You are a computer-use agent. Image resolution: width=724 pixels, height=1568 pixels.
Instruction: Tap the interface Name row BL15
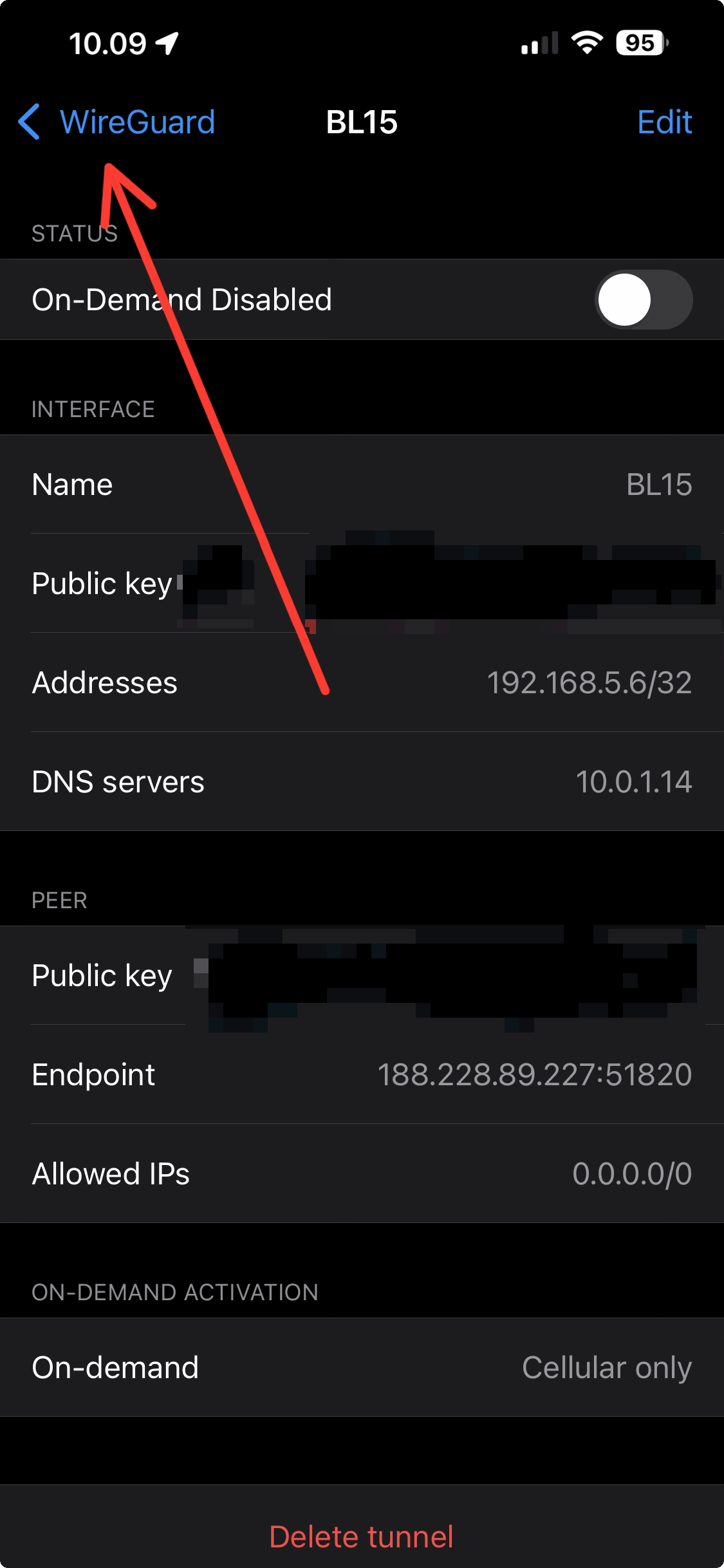click(x=362, y=485)
